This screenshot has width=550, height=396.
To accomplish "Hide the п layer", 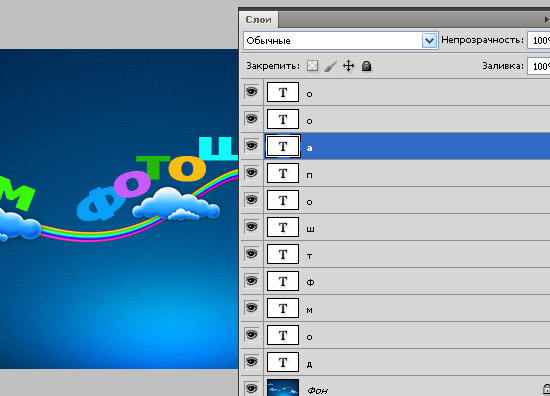I will point(251,173).
